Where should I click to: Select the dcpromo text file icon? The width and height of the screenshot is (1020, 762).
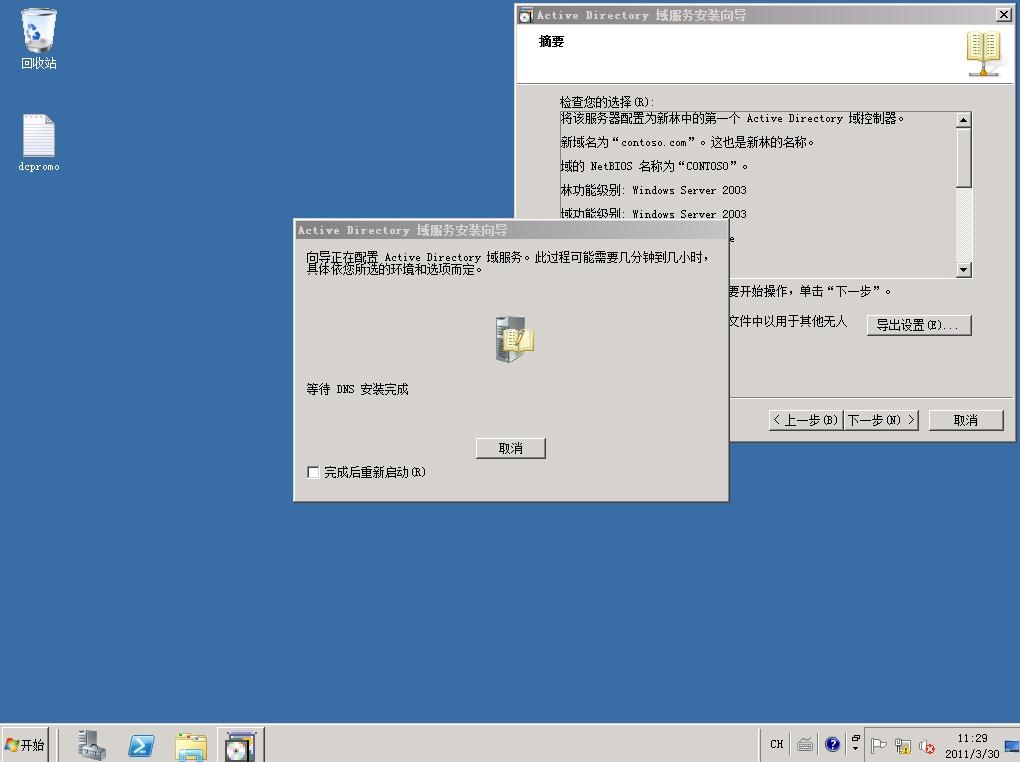coord(38,143)
